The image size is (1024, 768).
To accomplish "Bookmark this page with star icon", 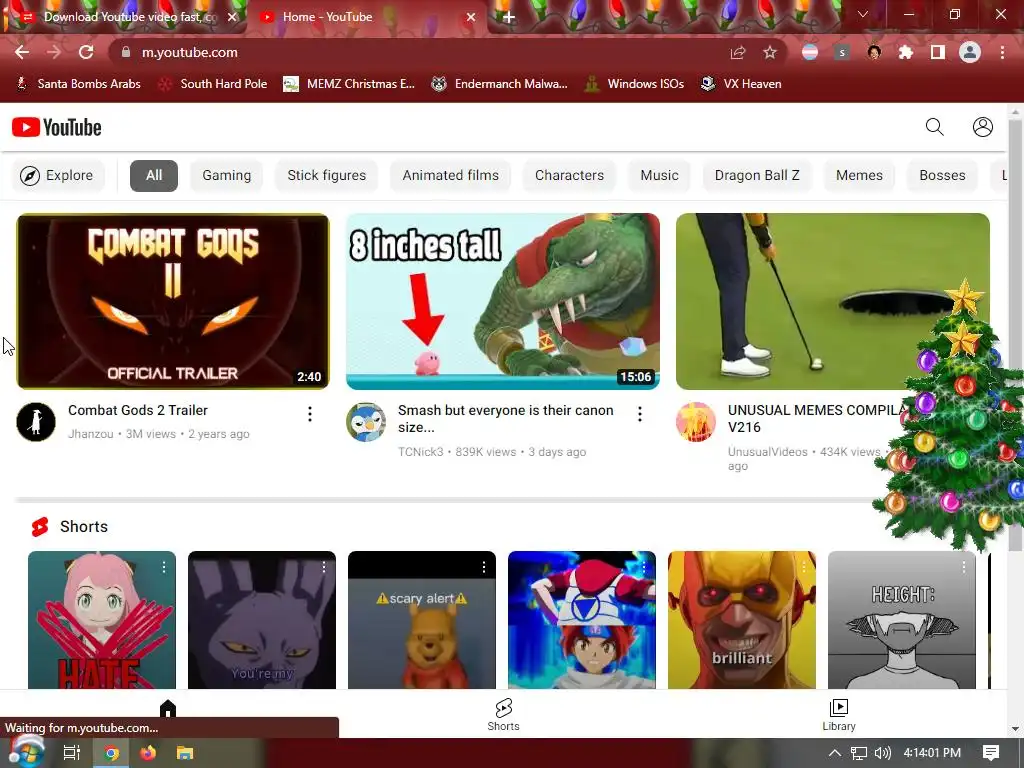I will [x=770, y=52].
